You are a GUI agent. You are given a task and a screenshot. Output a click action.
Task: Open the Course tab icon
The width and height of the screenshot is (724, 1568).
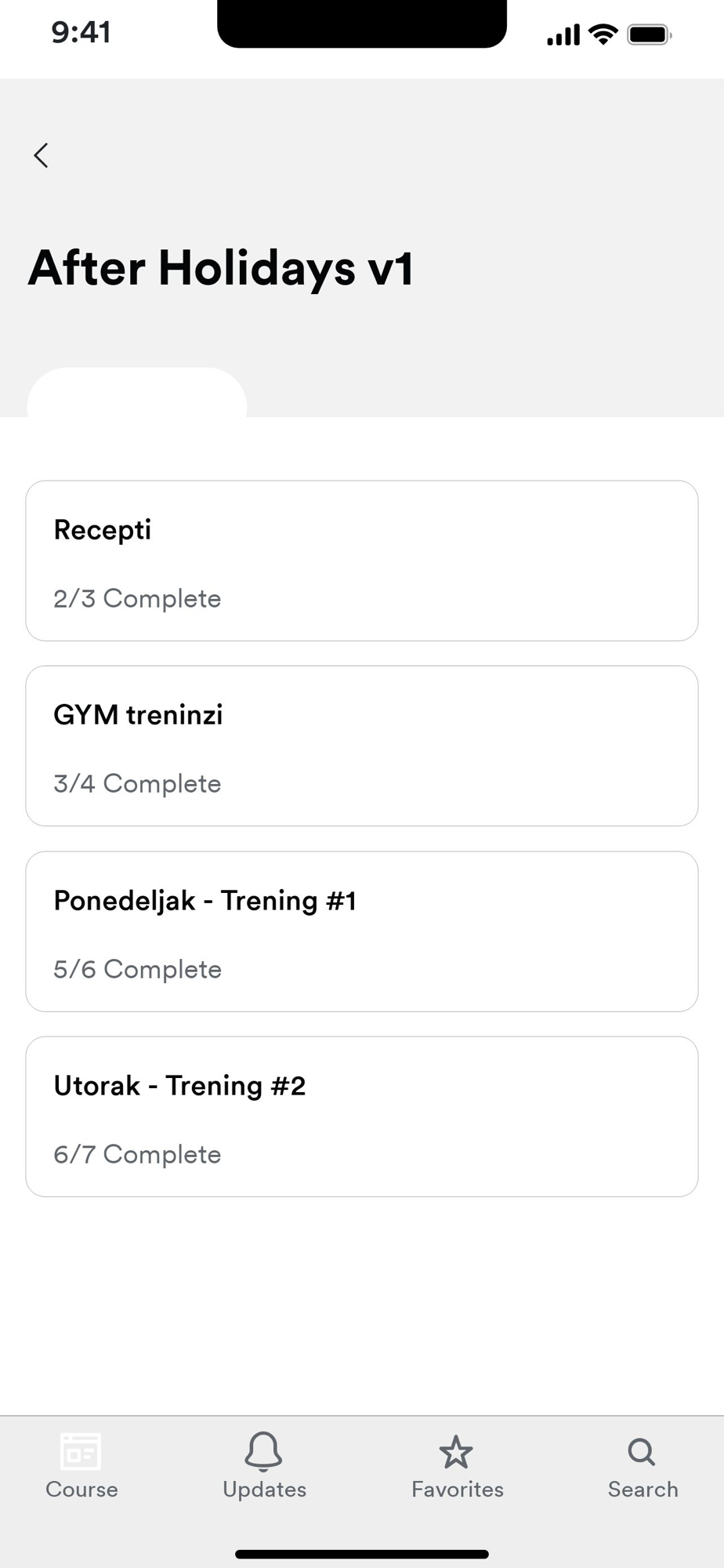tap(81, 1451)
